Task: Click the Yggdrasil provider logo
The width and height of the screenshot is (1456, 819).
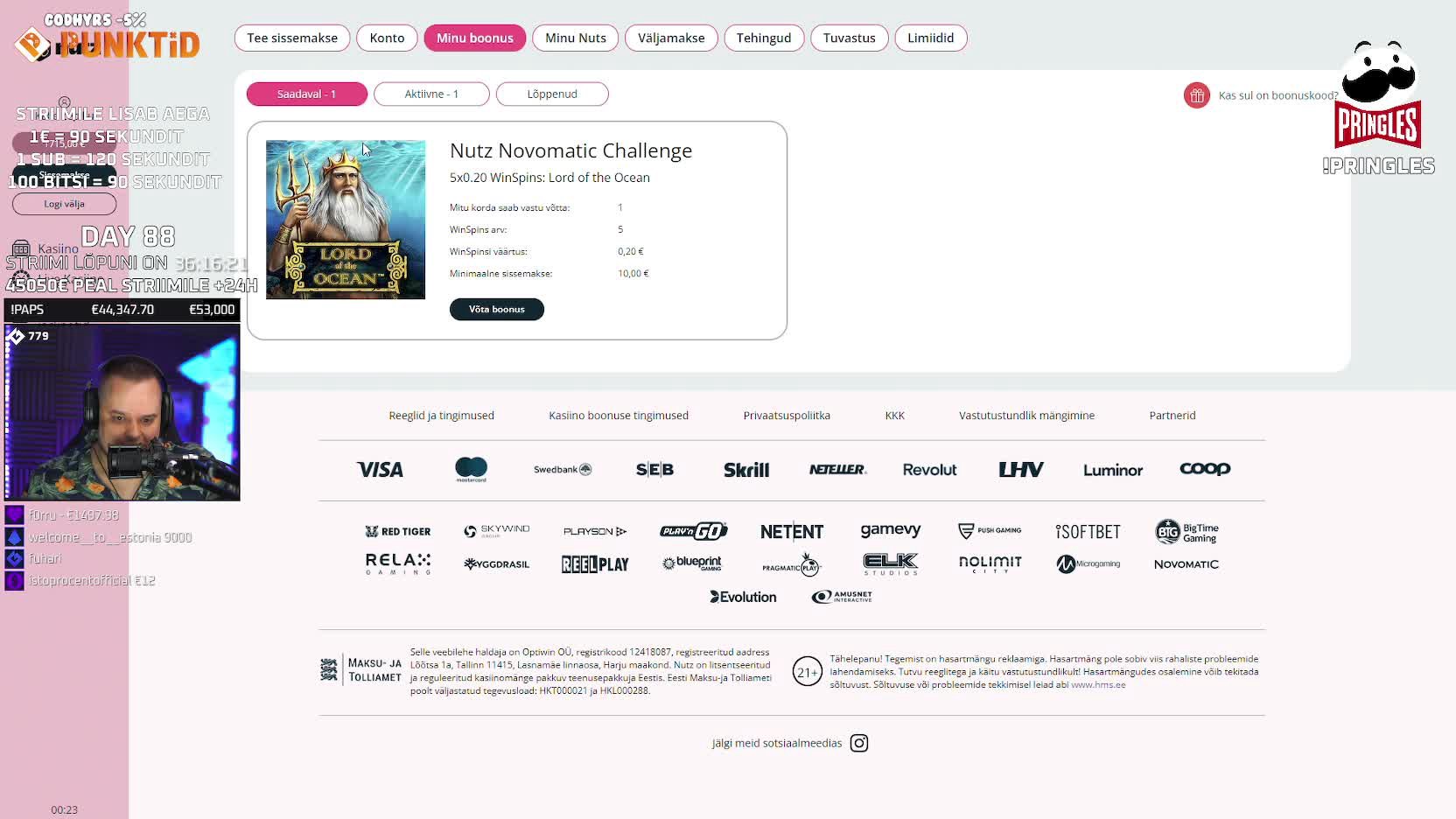Action: (497, 563)
